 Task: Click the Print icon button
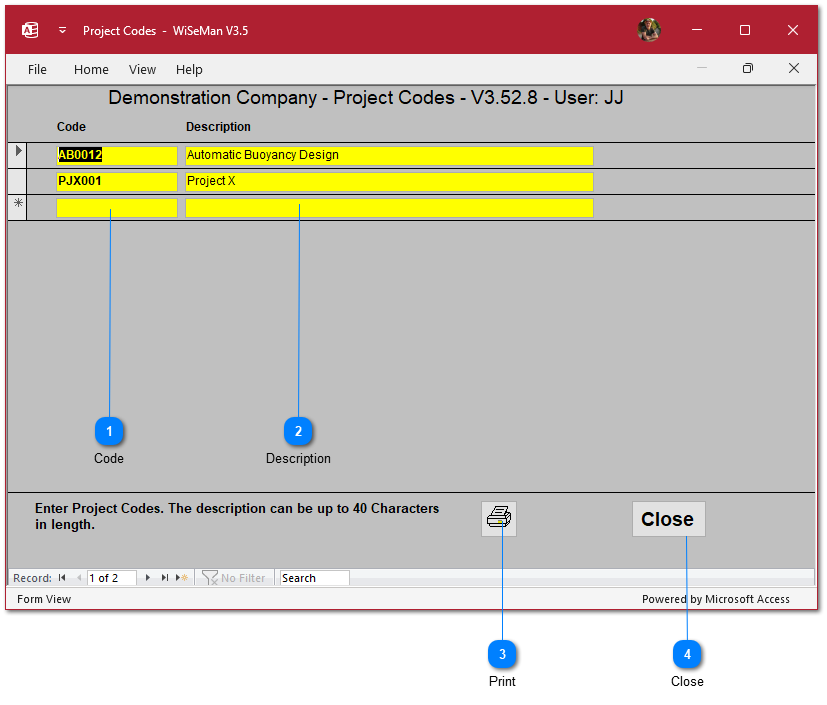click(x=499, y=518)
